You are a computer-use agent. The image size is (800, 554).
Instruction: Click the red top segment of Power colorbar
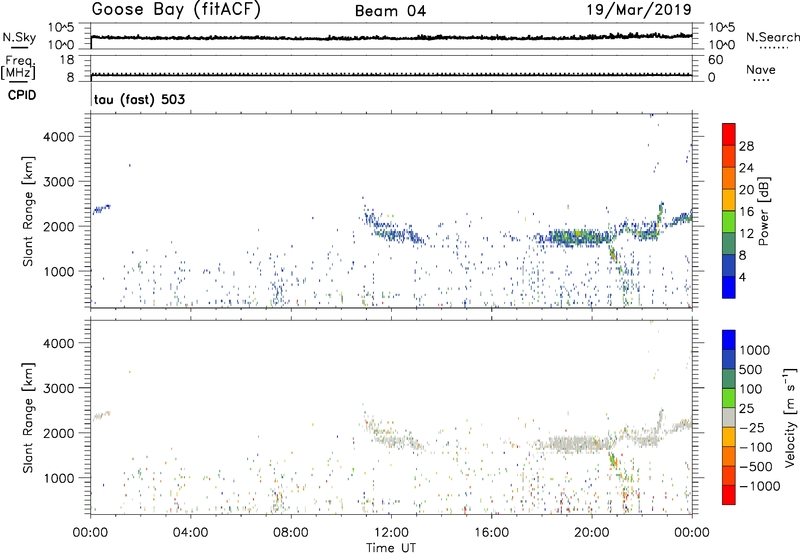point(729,134)
